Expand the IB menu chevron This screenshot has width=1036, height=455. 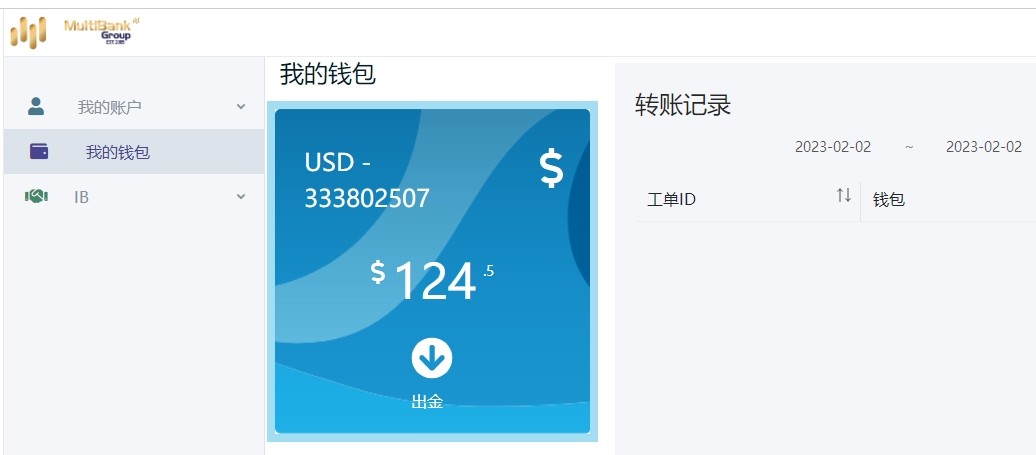click(241, 196)
